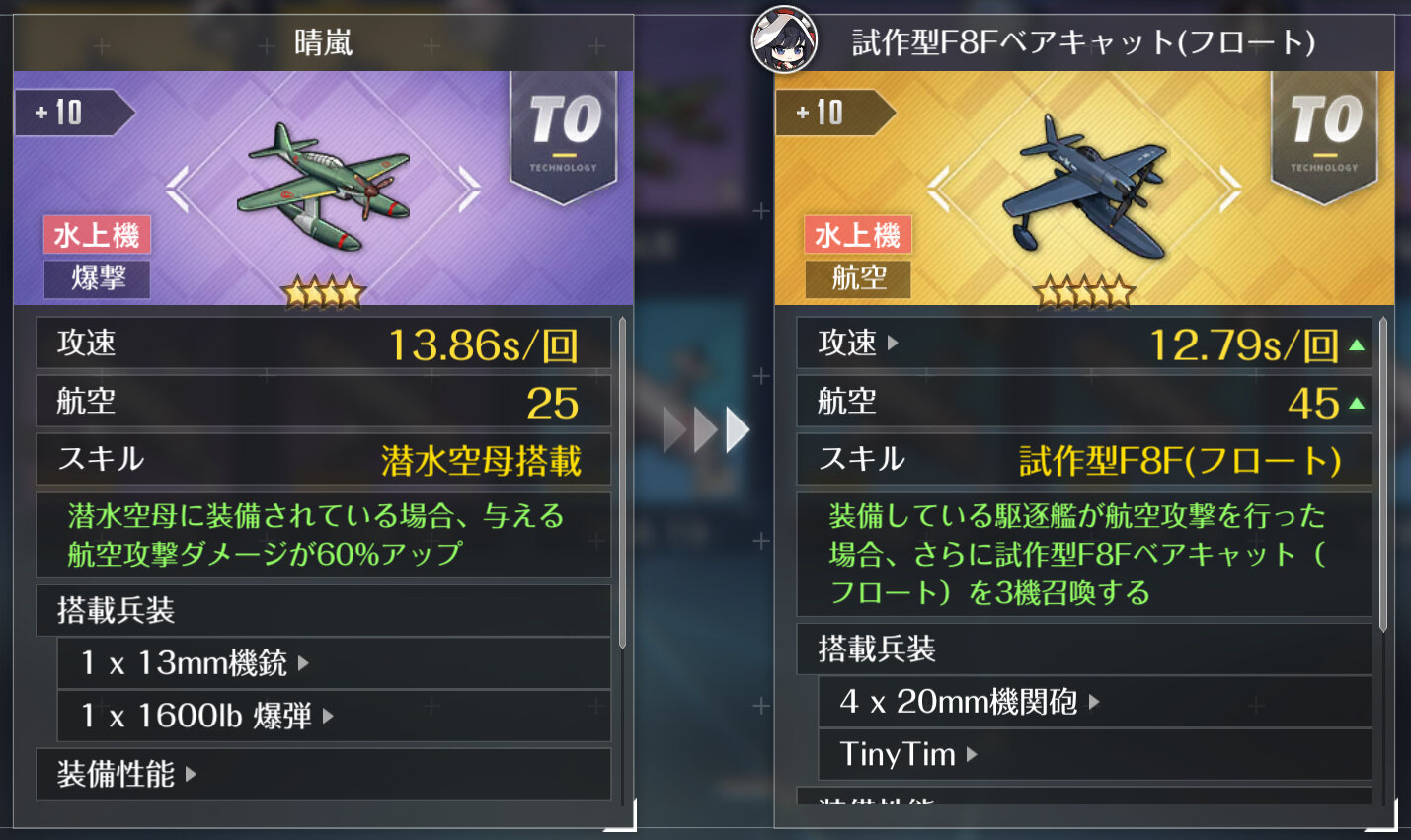Click the right arrow on 晴嵐 image
This screenshot has height=840, width=1411.
[470, 189]
